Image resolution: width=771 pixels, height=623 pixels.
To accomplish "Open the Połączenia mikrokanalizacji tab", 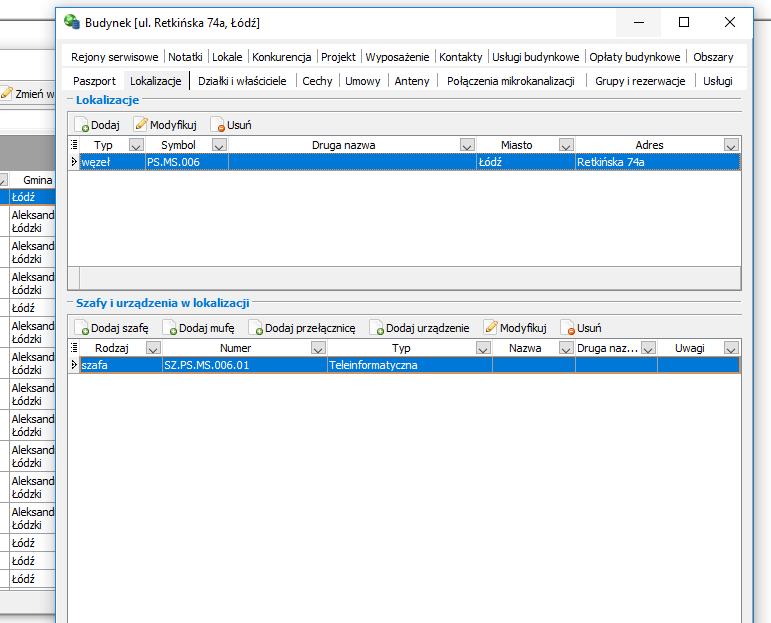I will [511, 81].
